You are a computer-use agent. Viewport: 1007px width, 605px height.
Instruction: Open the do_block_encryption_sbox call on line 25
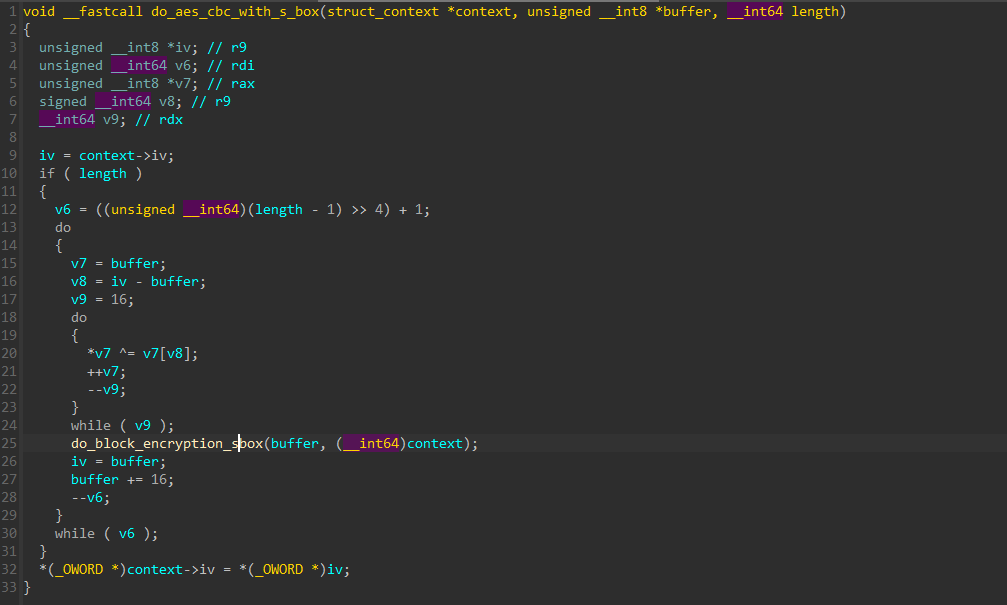[166, 443]
